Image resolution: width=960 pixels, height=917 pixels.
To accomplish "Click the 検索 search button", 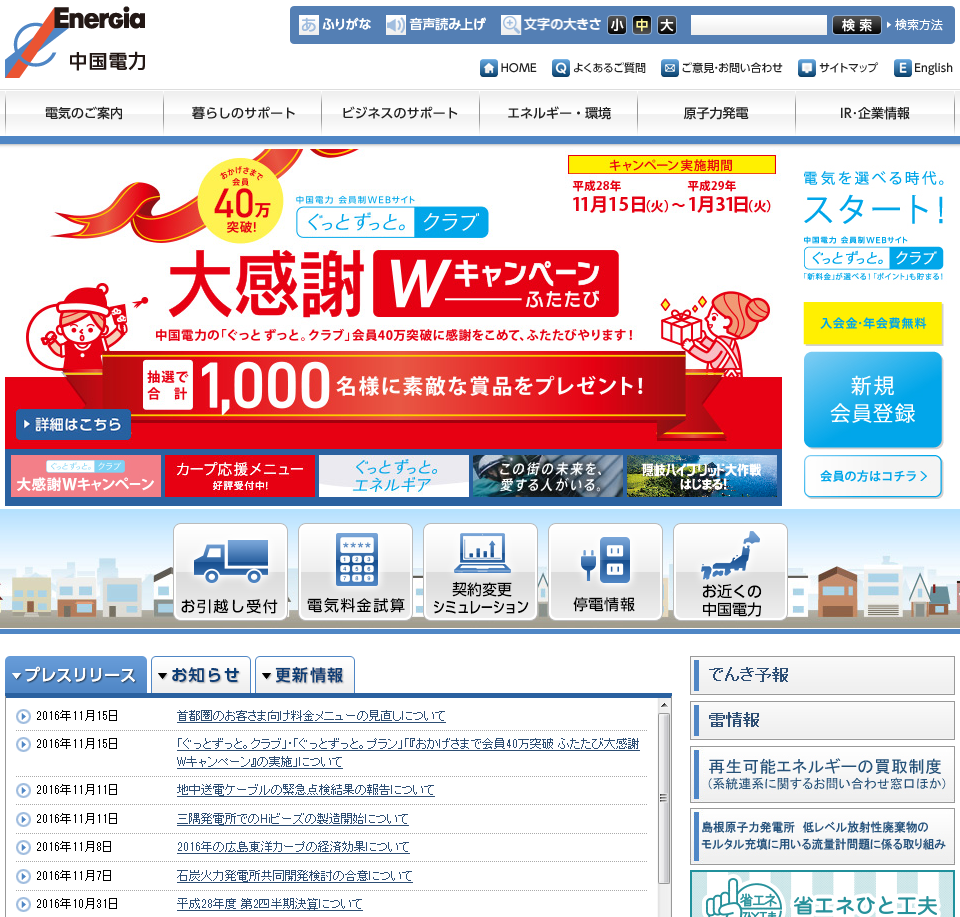I will (x=857, y=25).
